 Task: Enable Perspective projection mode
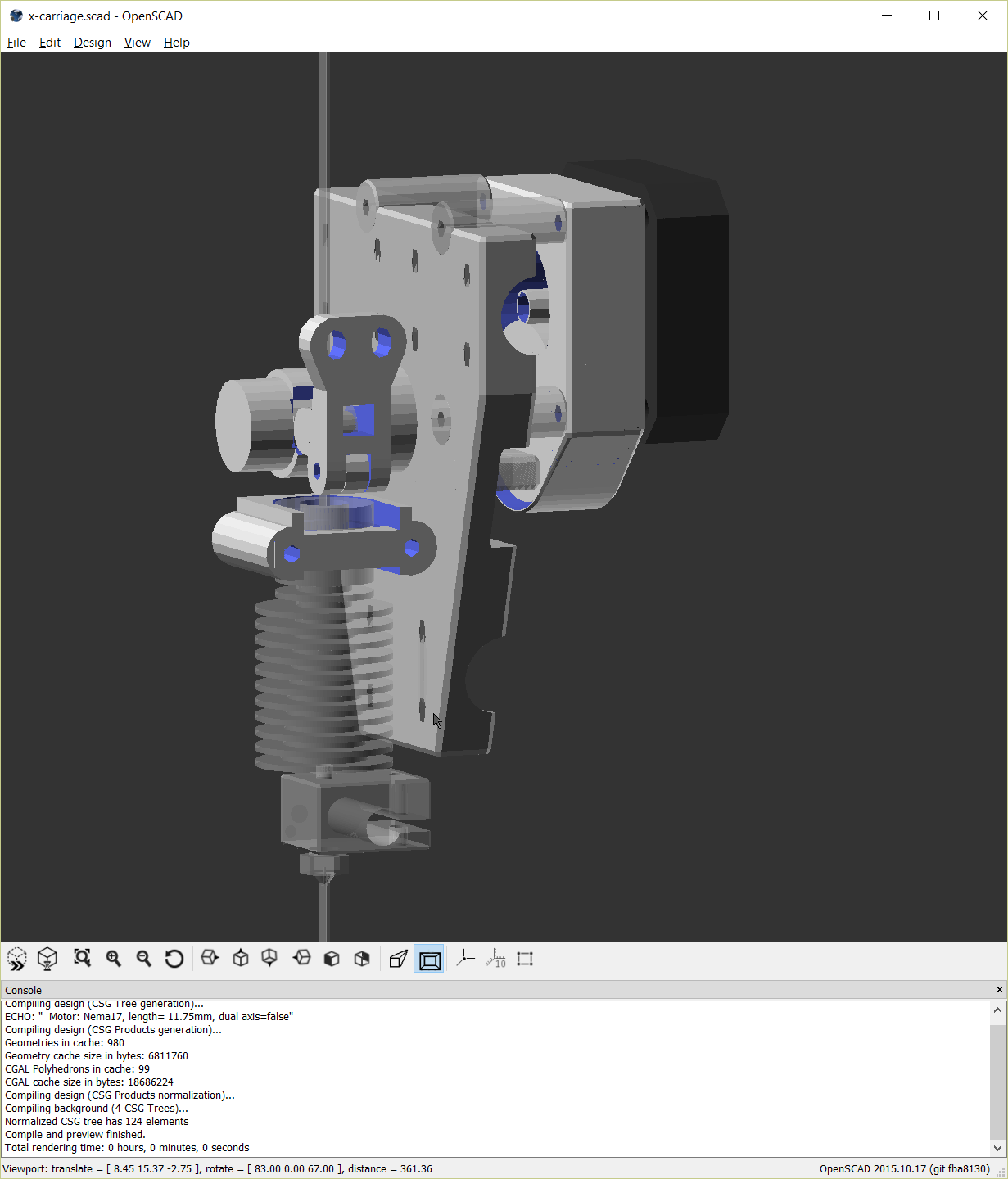click(x=399, y=959)
